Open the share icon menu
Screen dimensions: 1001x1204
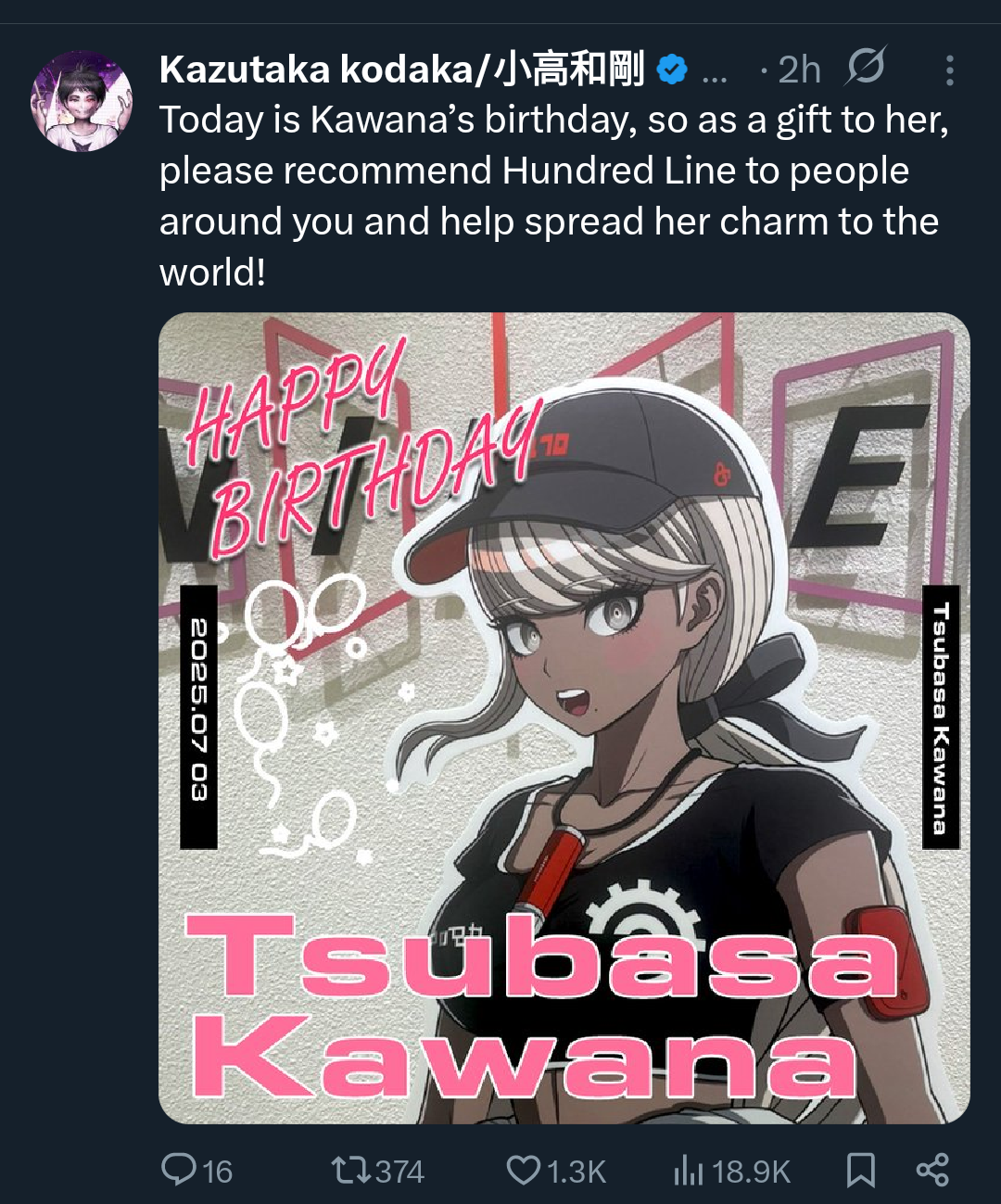pyautogui.click(x=932, y=1170)
